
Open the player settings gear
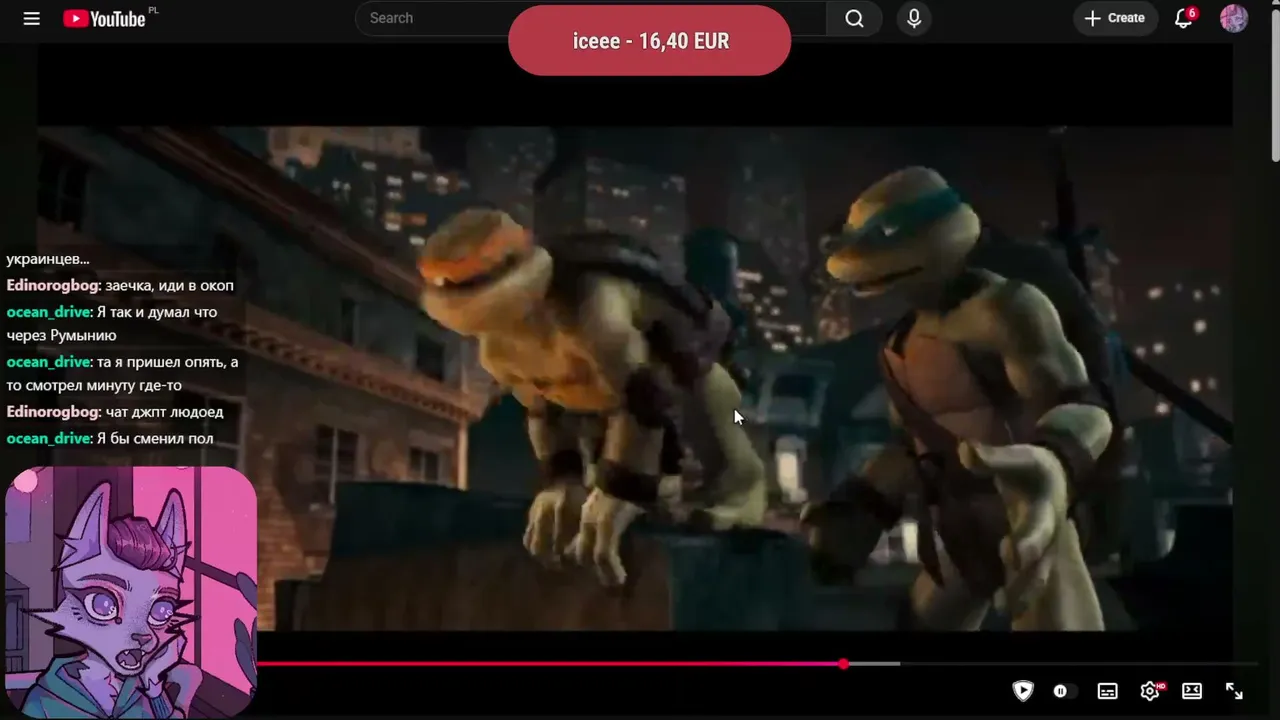click(1150, 691)
